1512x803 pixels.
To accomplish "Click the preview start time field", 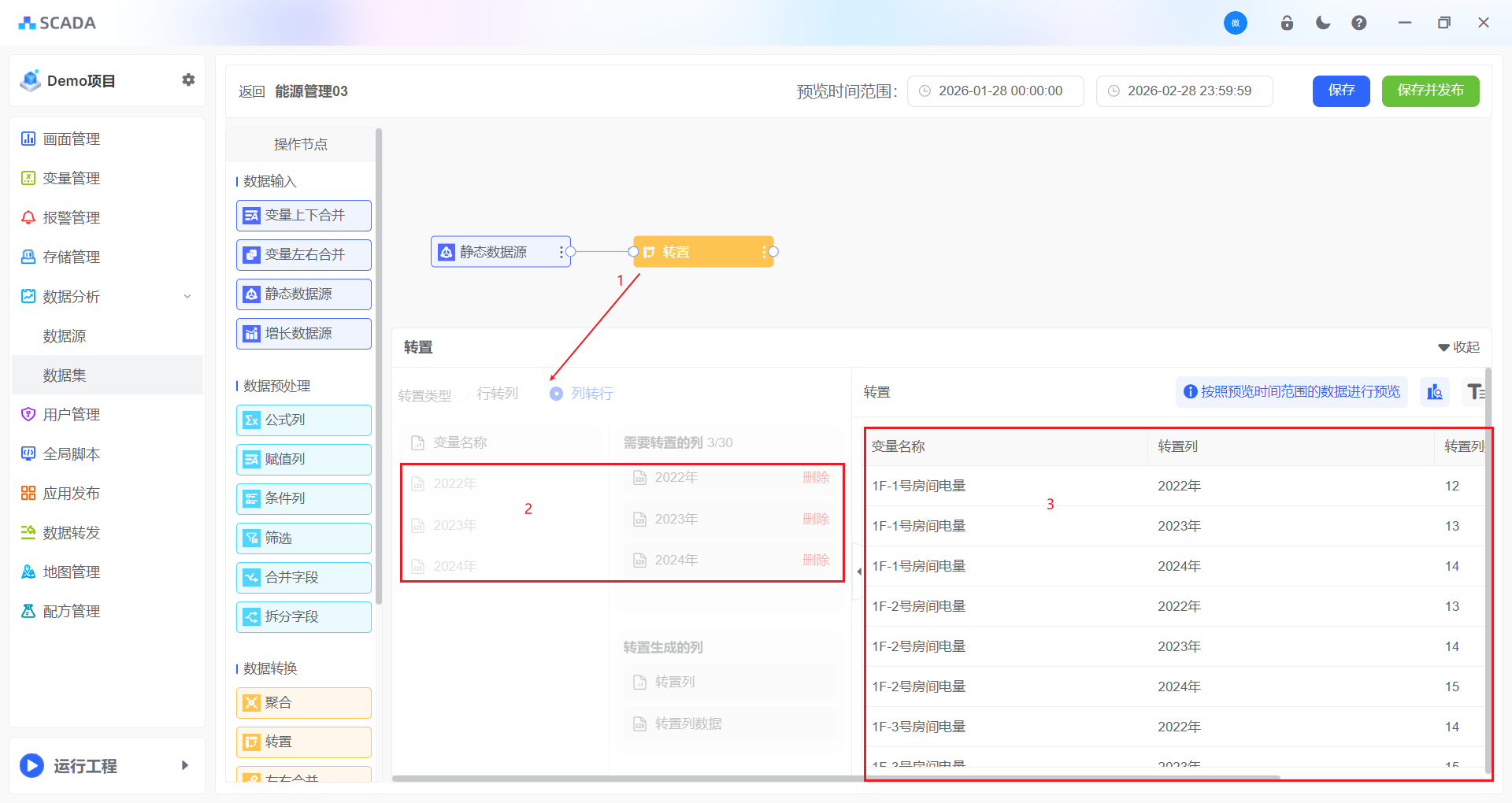I will click(995, 91).
